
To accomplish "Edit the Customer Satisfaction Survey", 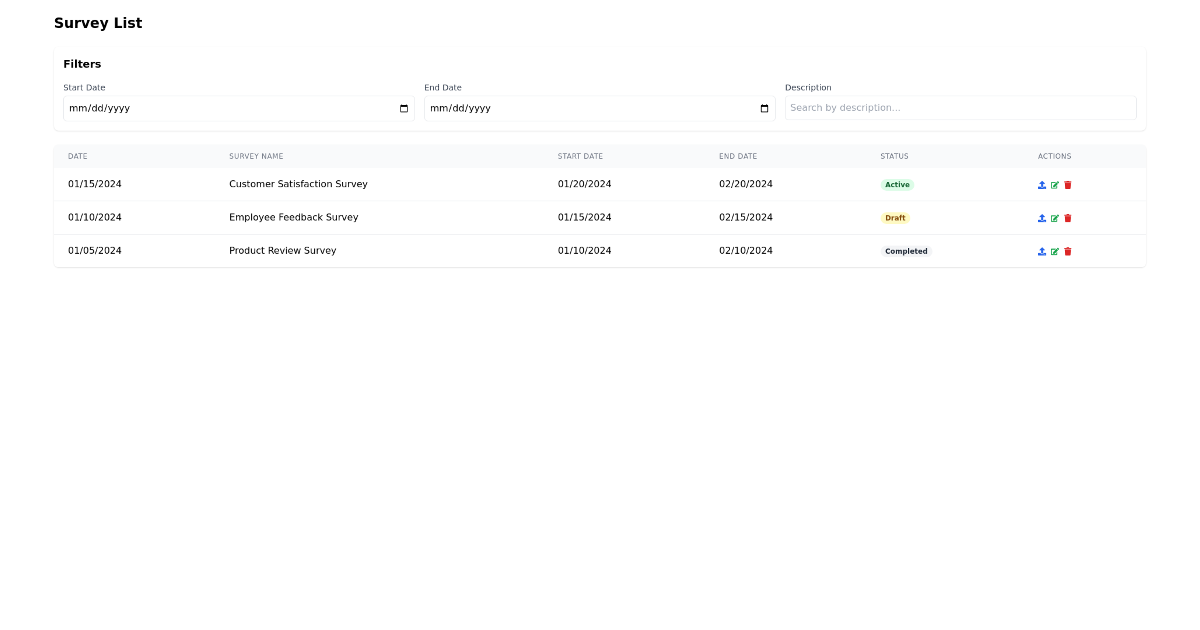I will (1055, 185).
